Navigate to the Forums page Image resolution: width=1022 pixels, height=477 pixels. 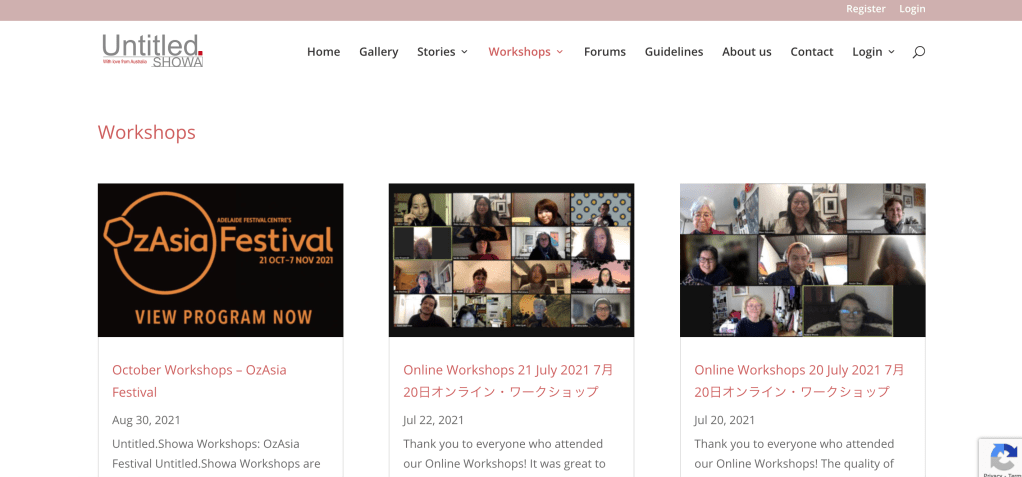(x=604, y=52)
